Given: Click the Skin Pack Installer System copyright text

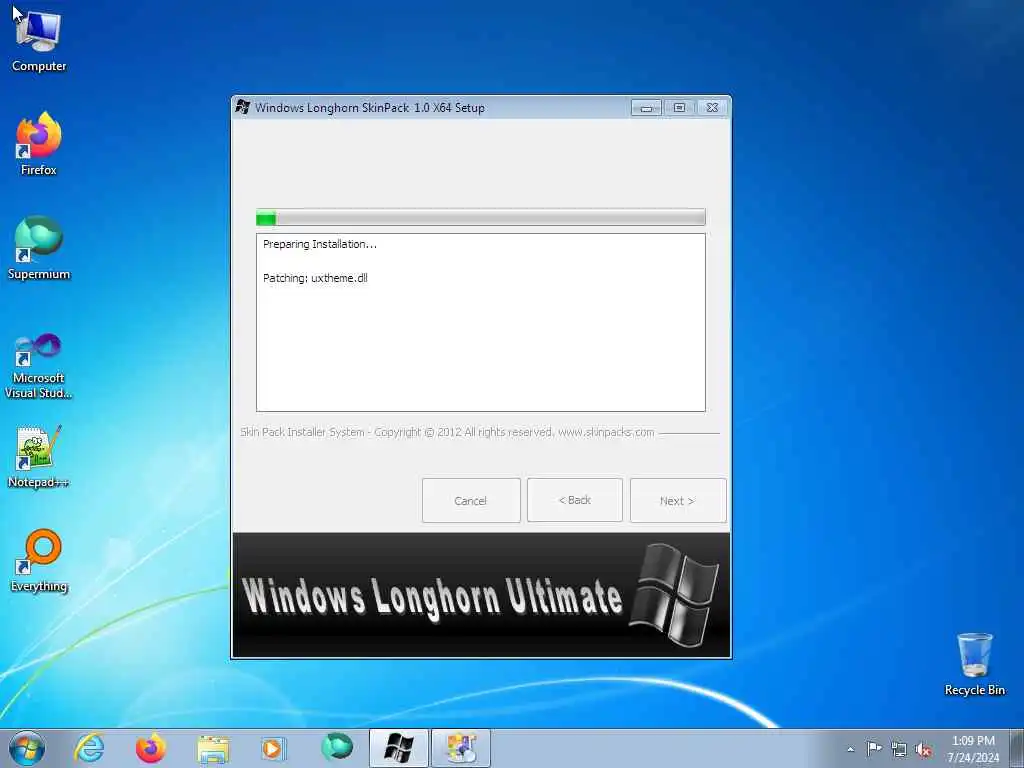Looking at the screenshot, I should pyautogui.click(x=447, y=432).
